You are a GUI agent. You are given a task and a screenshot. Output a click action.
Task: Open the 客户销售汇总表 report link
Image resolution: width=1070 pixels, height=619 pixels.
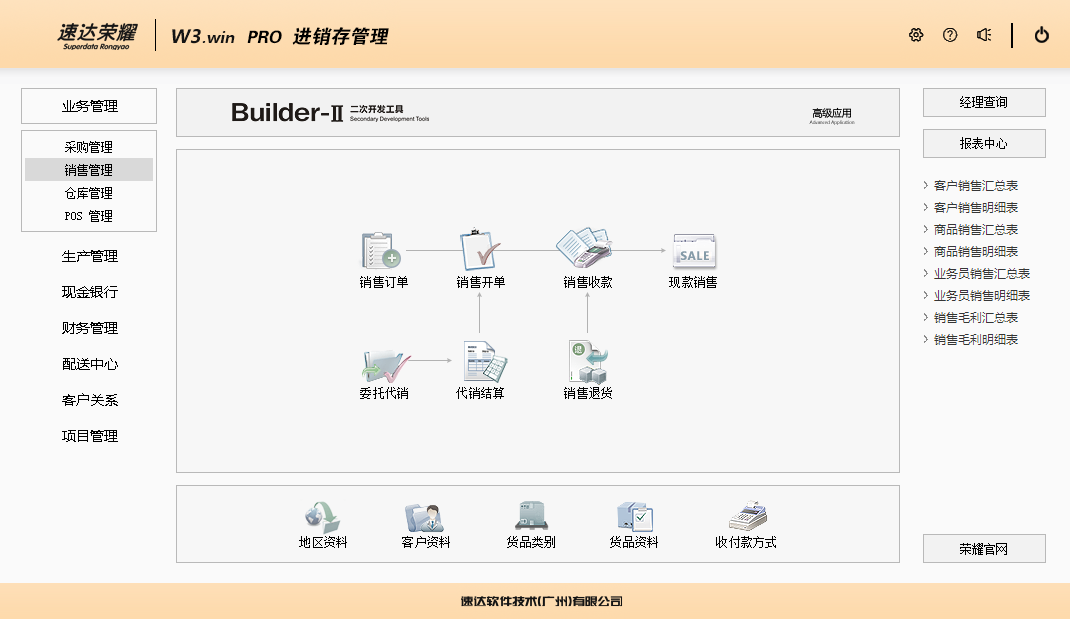(976, 186)
